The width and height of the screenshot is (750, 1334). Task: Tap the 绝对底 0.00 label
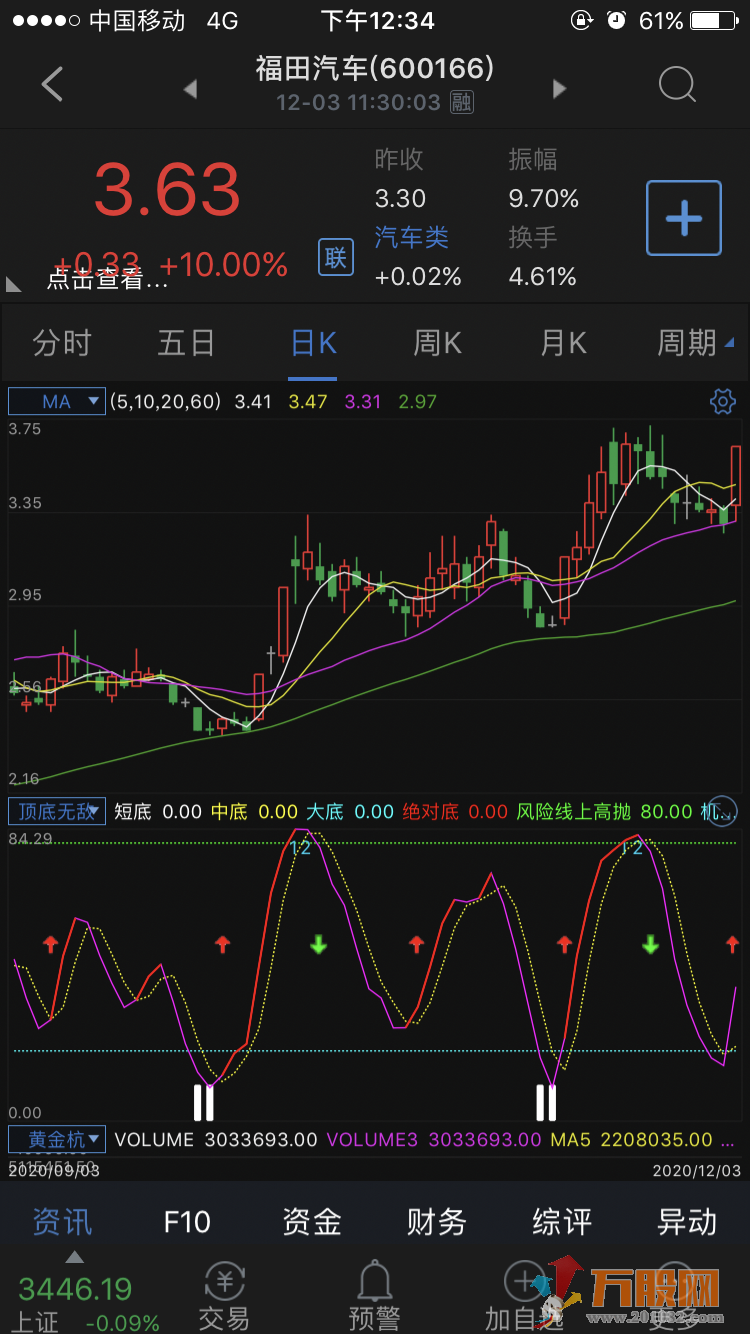(455, 811)
